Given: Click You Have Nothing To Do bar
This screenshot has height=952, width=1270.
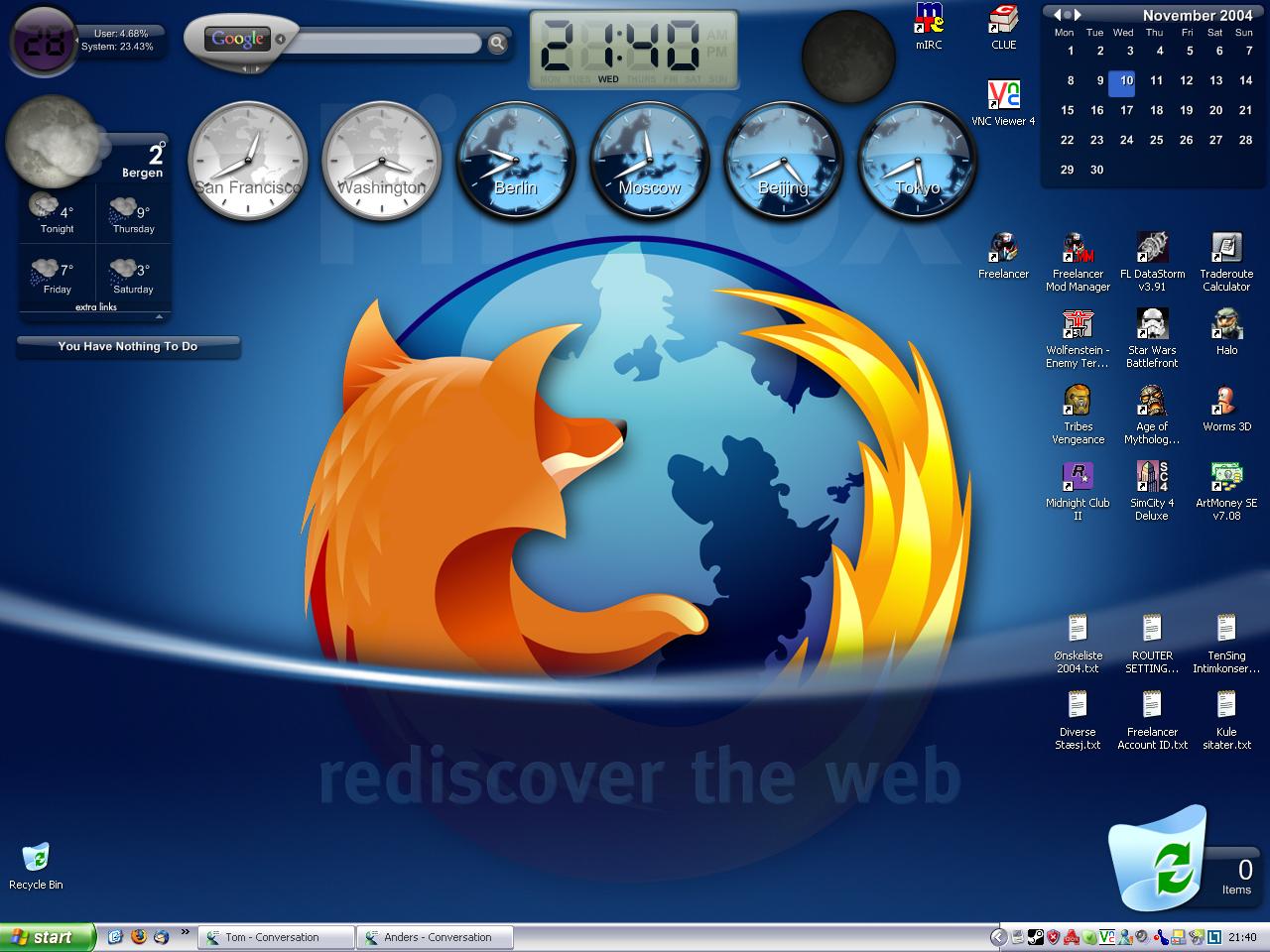Looking at the screenshot, I should tap(128, 346).
